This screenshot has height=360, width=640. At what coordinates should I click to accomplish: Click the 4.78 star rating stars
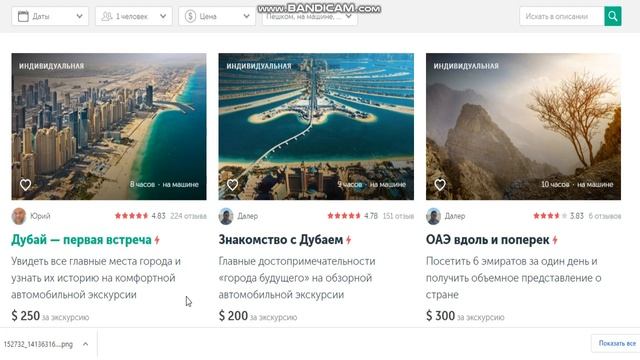[344, 216]
